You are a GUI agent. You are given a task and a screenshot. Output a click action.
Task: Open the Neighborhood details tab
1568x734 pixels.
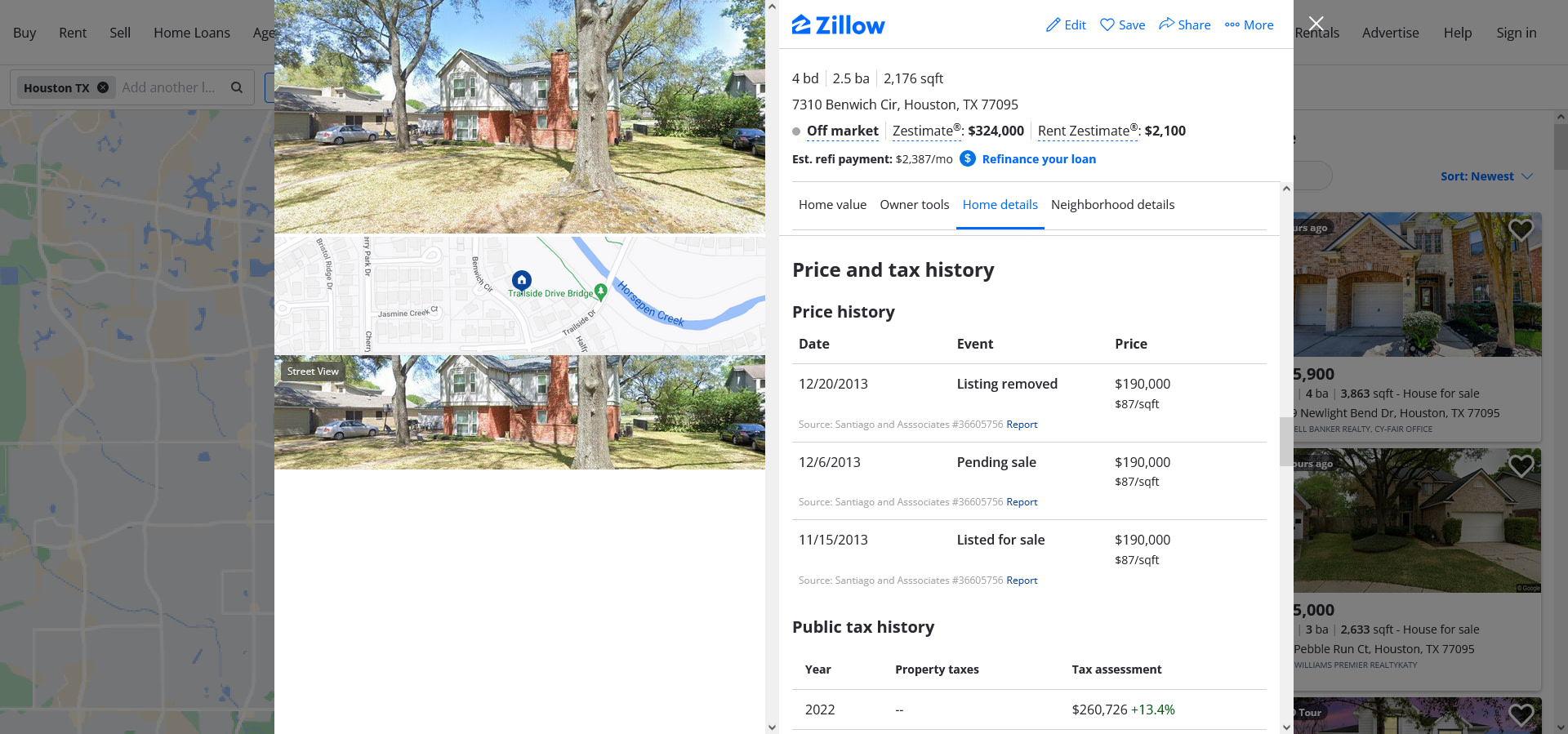pos(1113,205)
